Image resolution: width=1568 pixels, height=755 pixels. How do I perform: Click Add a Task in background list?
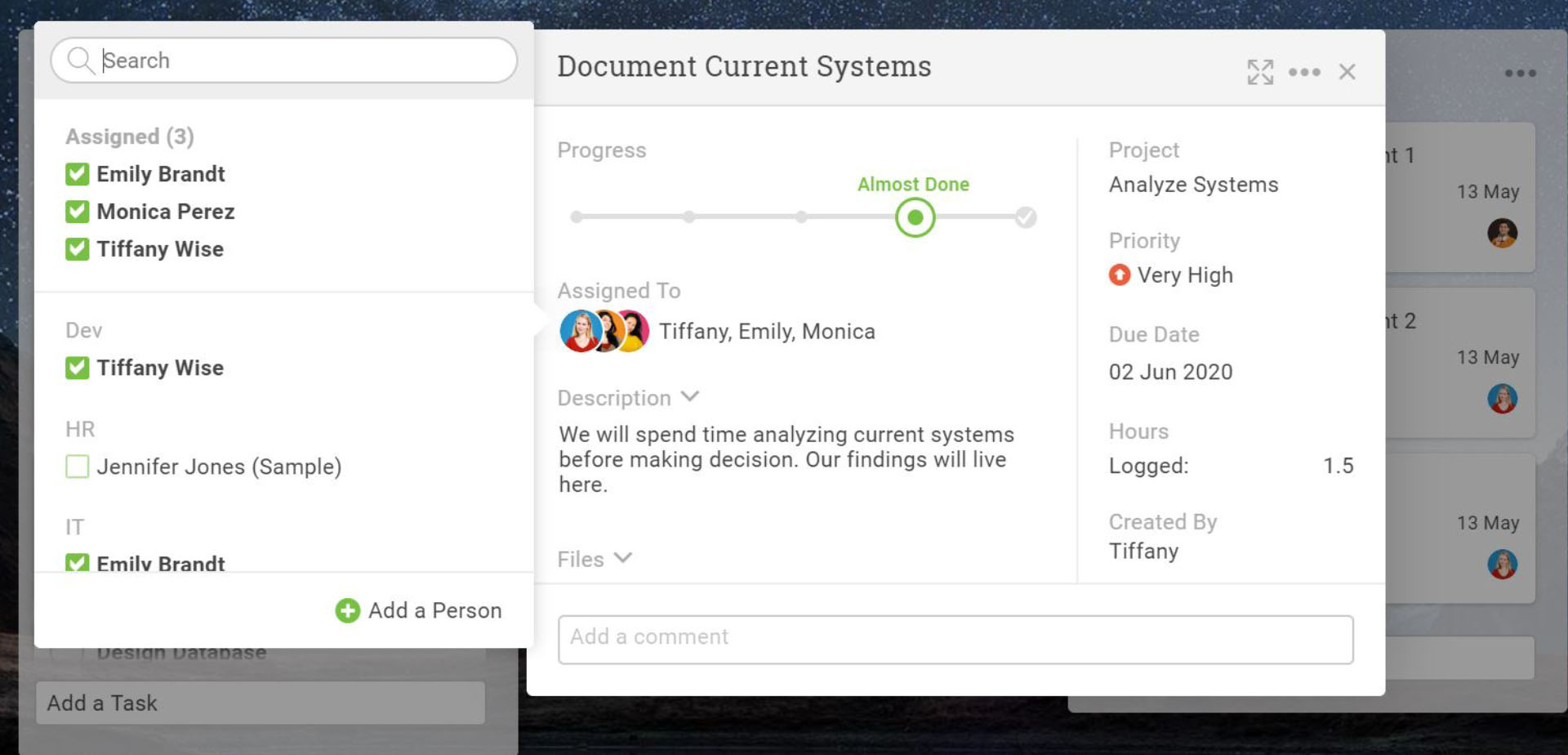coord(261,703)
